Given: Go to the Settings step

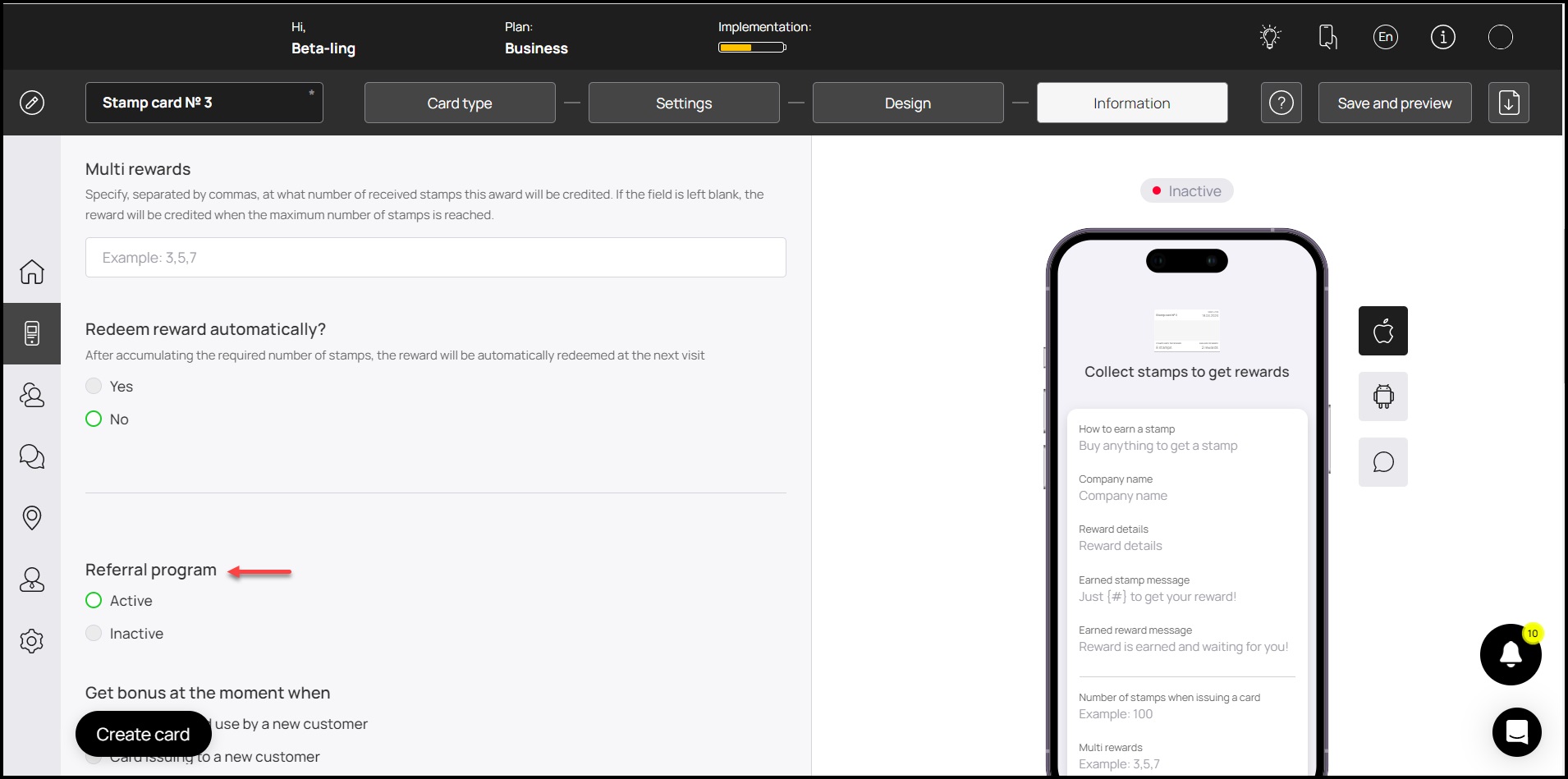Looking at the screenshot, I should (x=684, y=103).
